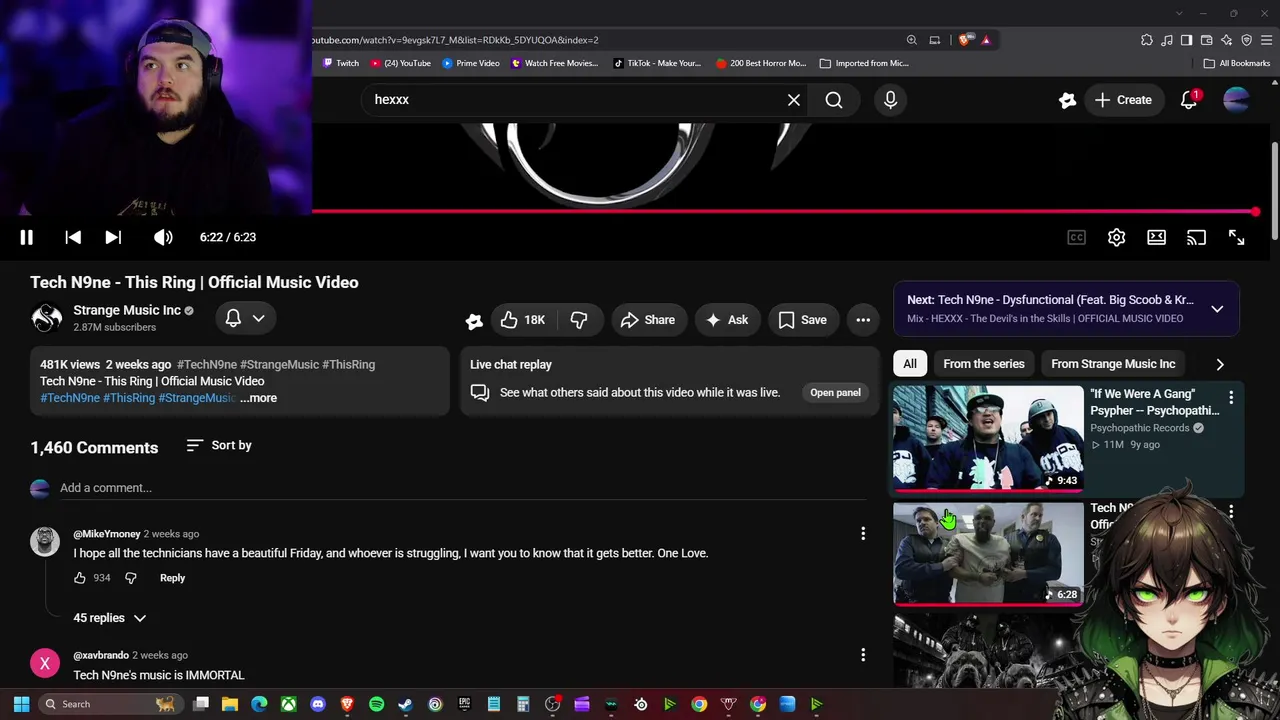Click the Ask button below the video
This screenshot has width=1280, height=720.
(x=727, y=320)
